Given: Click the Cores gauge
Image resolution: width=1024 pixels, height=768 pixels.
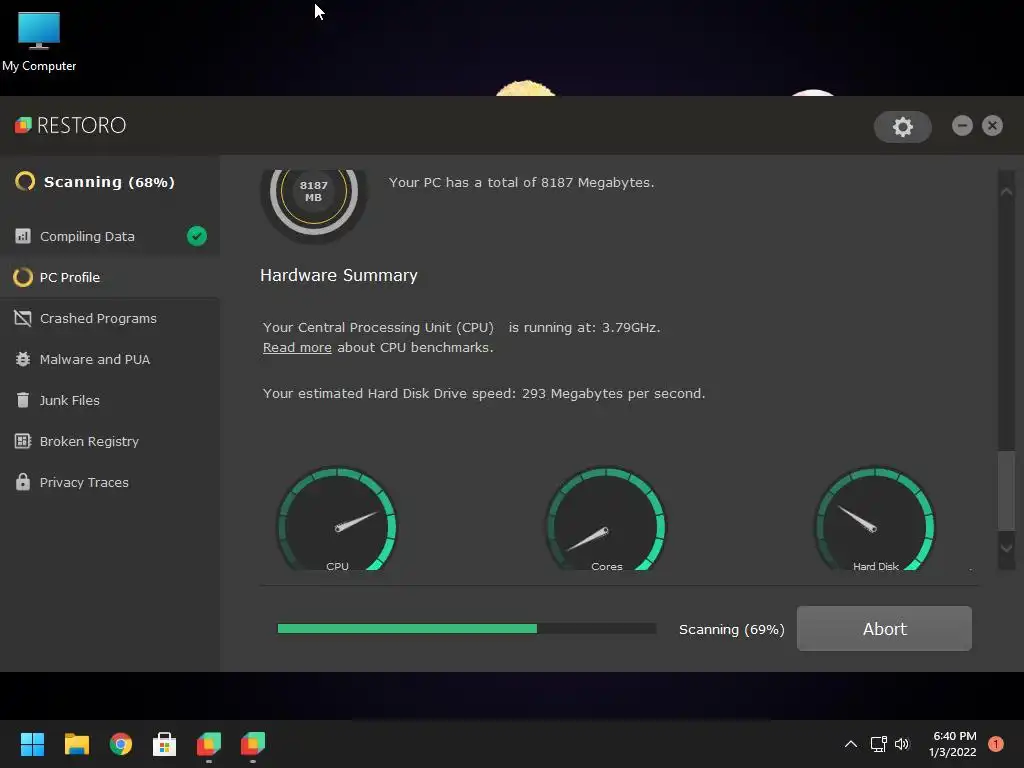Looking at the screenshot, I should 607,519.
